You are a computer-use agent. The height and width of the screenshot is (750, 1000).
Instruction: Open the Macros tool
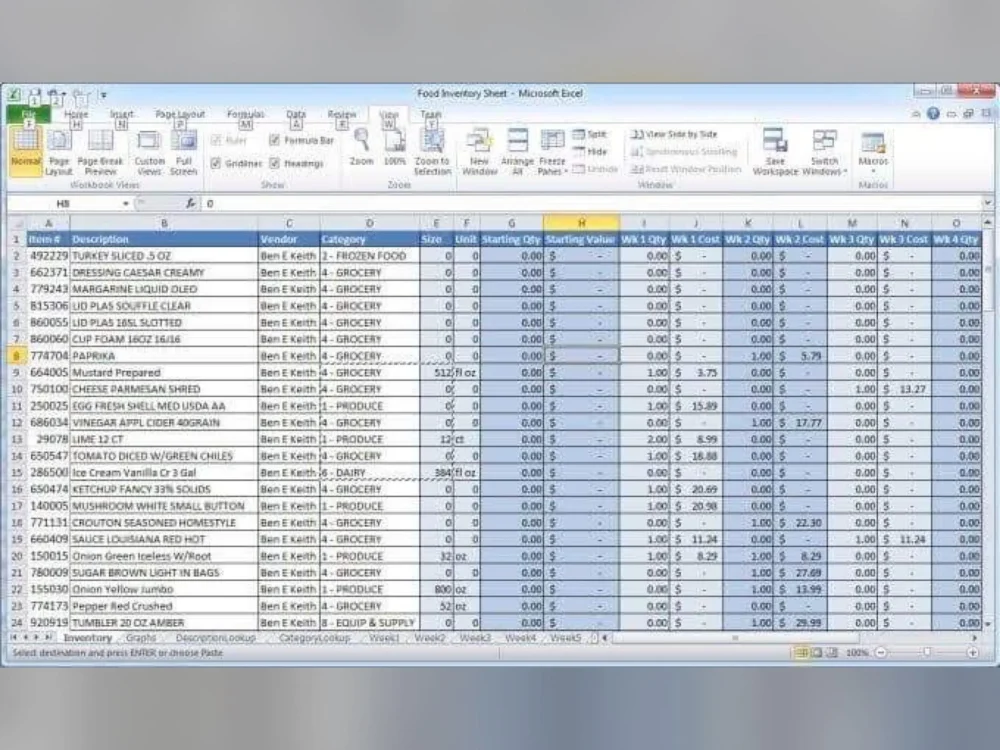click(x=872, y=150)
